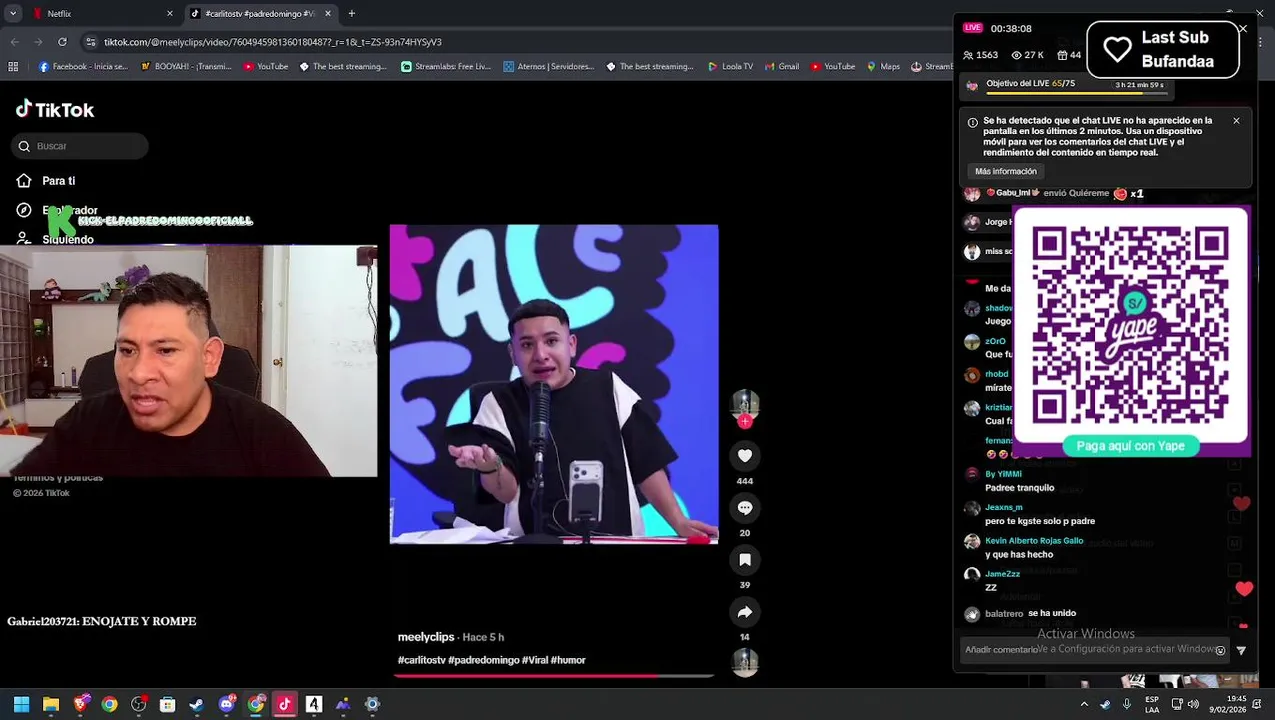Open Steam from taskbar
Screen dimensions: 1275x720
pos(197,704)
